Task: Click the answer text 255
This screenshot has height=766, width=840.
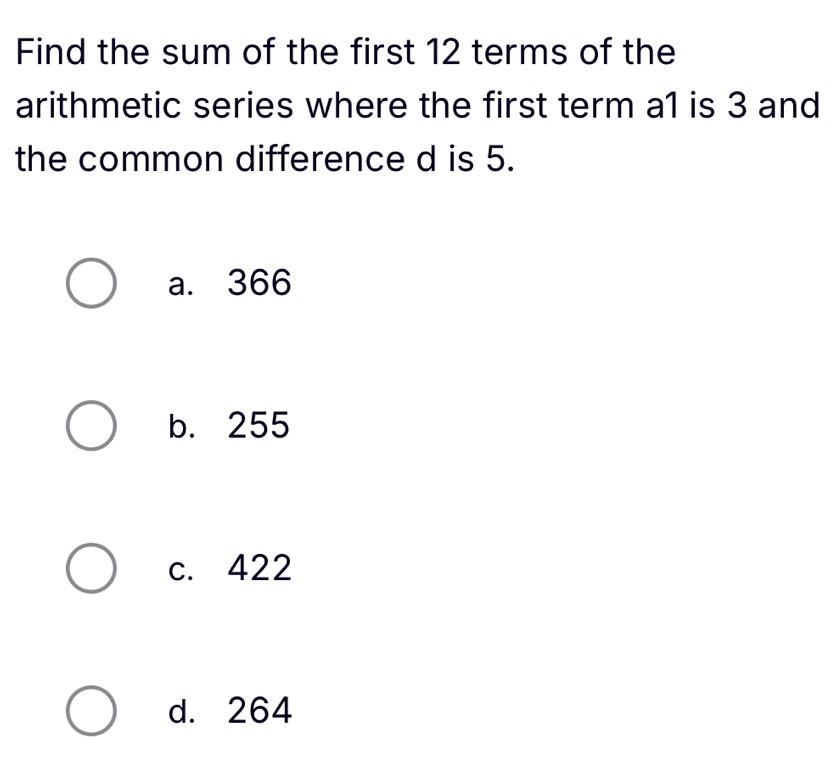Action: click(x=260, y=427)
